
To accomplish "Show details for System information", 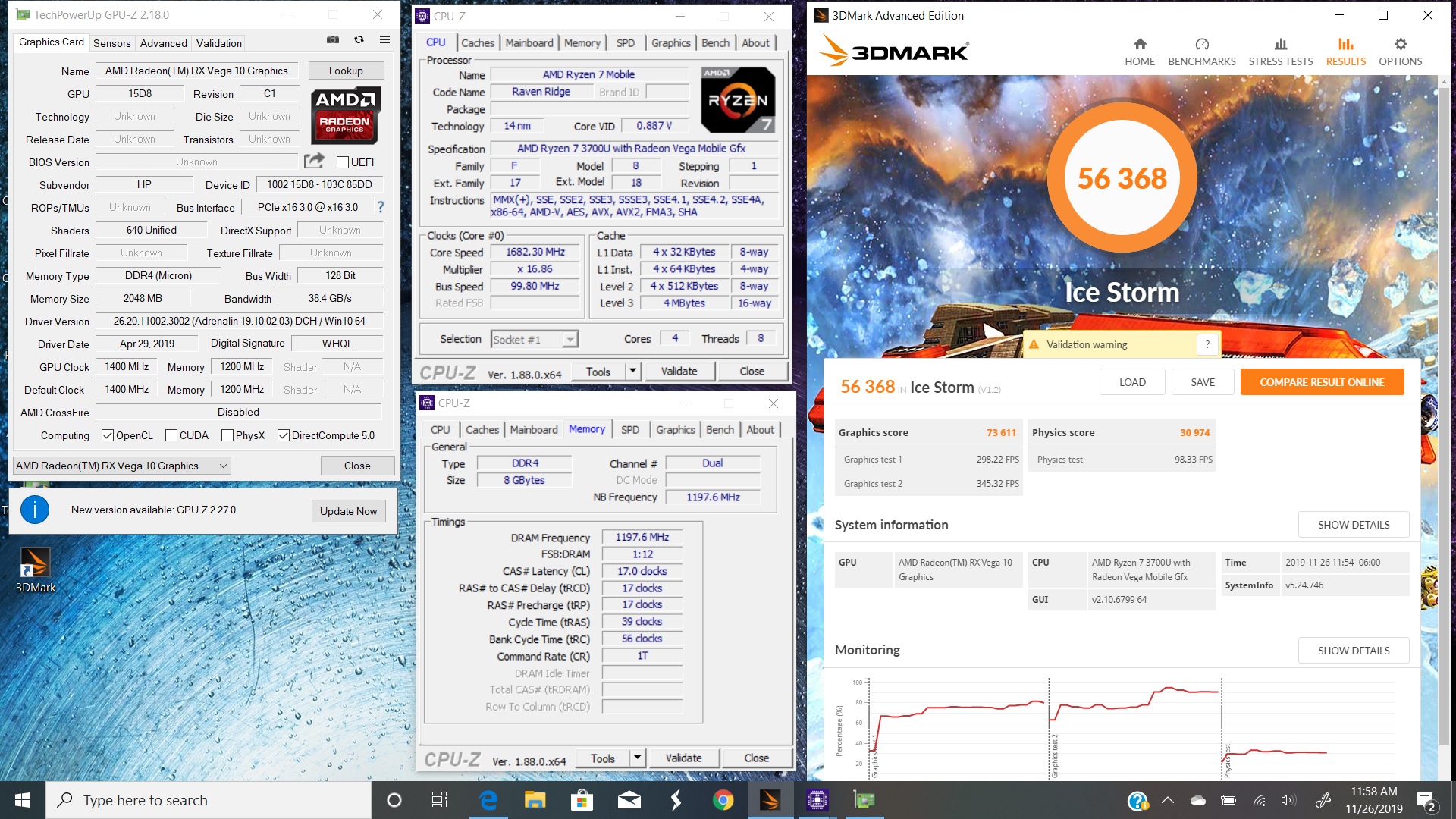I will tap(1354, 525).
